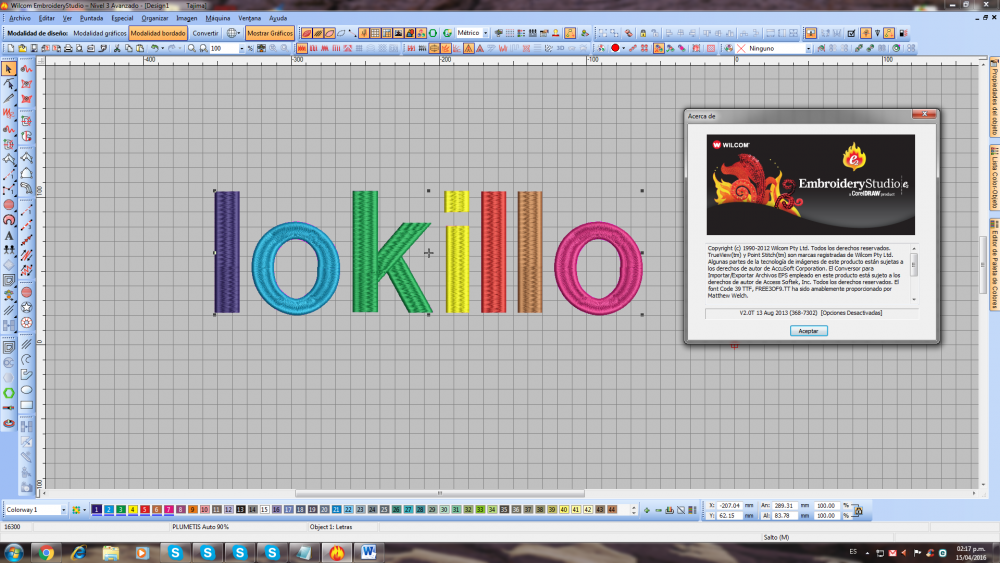
Task: Click the Copy icon in toolbar
Action: (x=128, y=48)
